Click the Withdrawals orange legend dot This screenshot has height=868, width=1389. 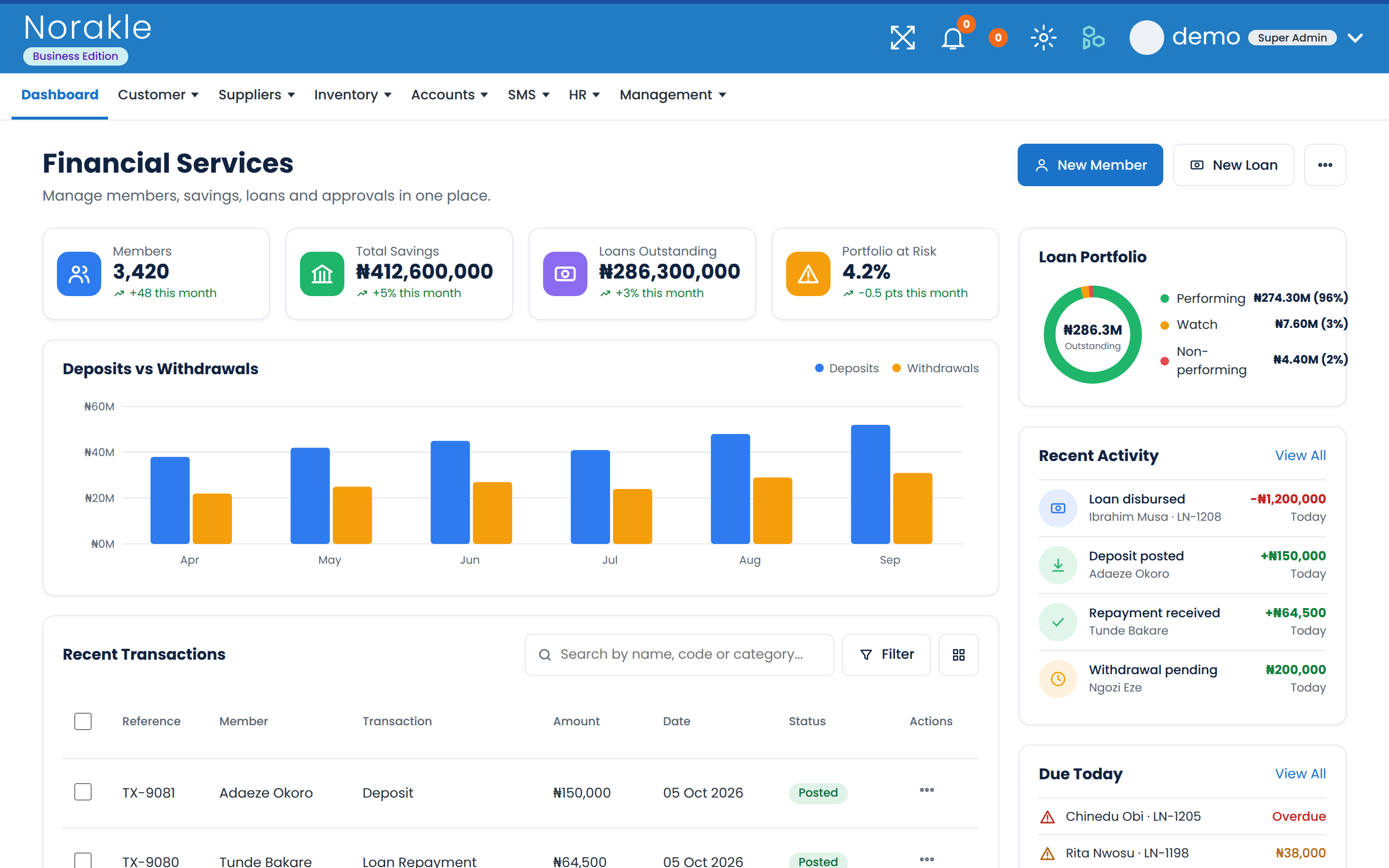point(897,368)
